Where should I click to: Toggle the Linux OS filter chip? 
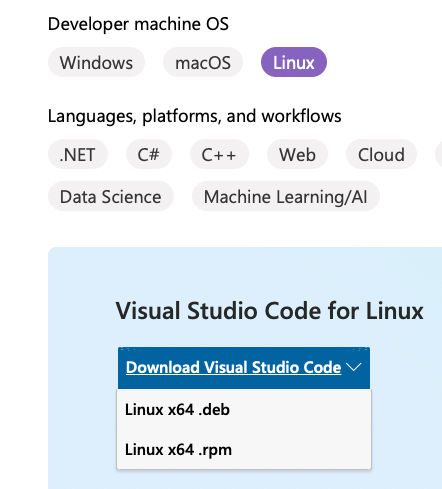click(x=294, y=62)
